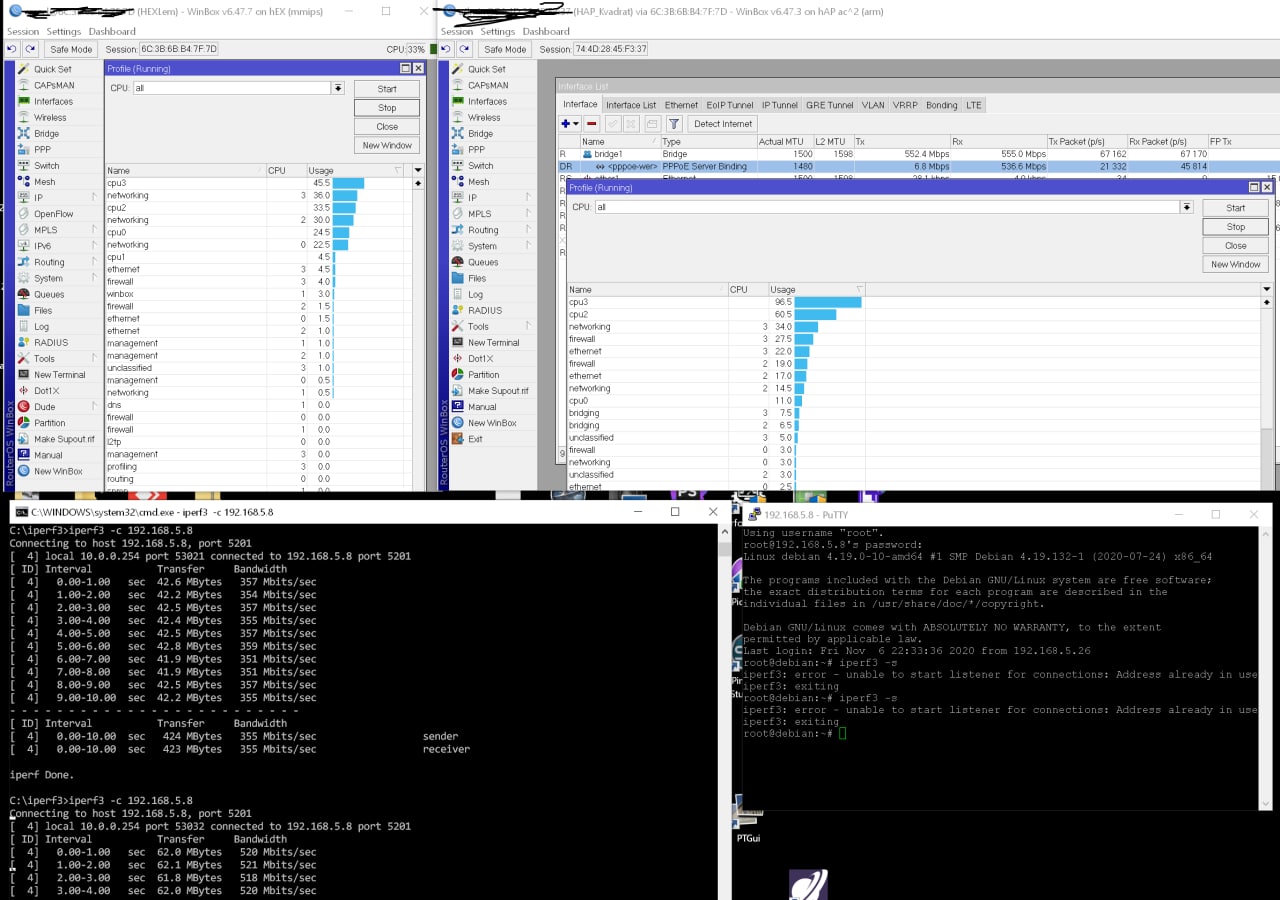Open CPU dropdown in hEX Profile window
The image size is (1280, 900).
(x=338, y=88)
